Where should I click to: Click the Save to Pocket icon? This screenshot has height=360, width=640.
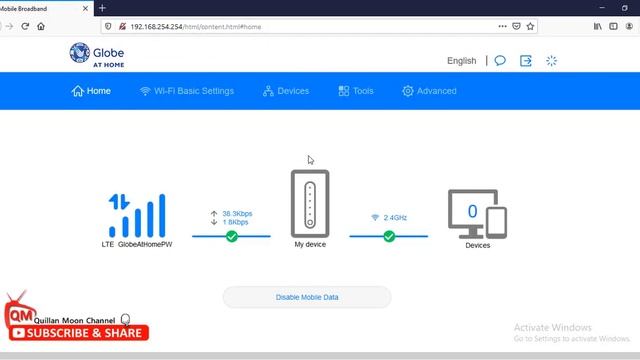[x=516, y=27]
